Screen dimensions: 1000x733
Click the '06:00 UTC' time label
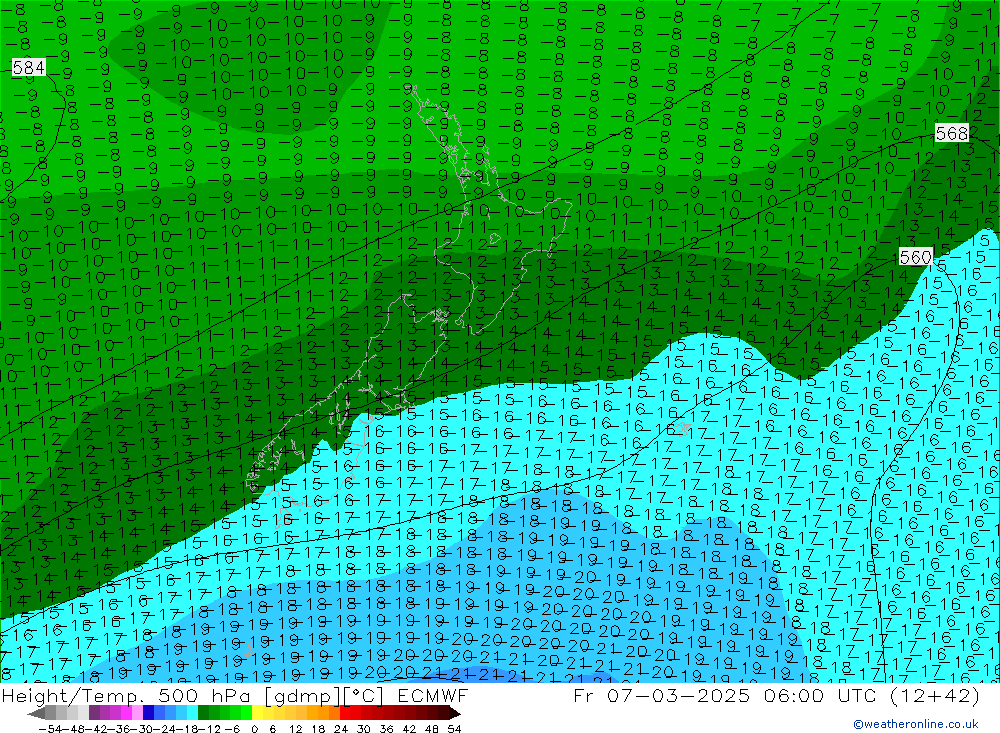822,695
